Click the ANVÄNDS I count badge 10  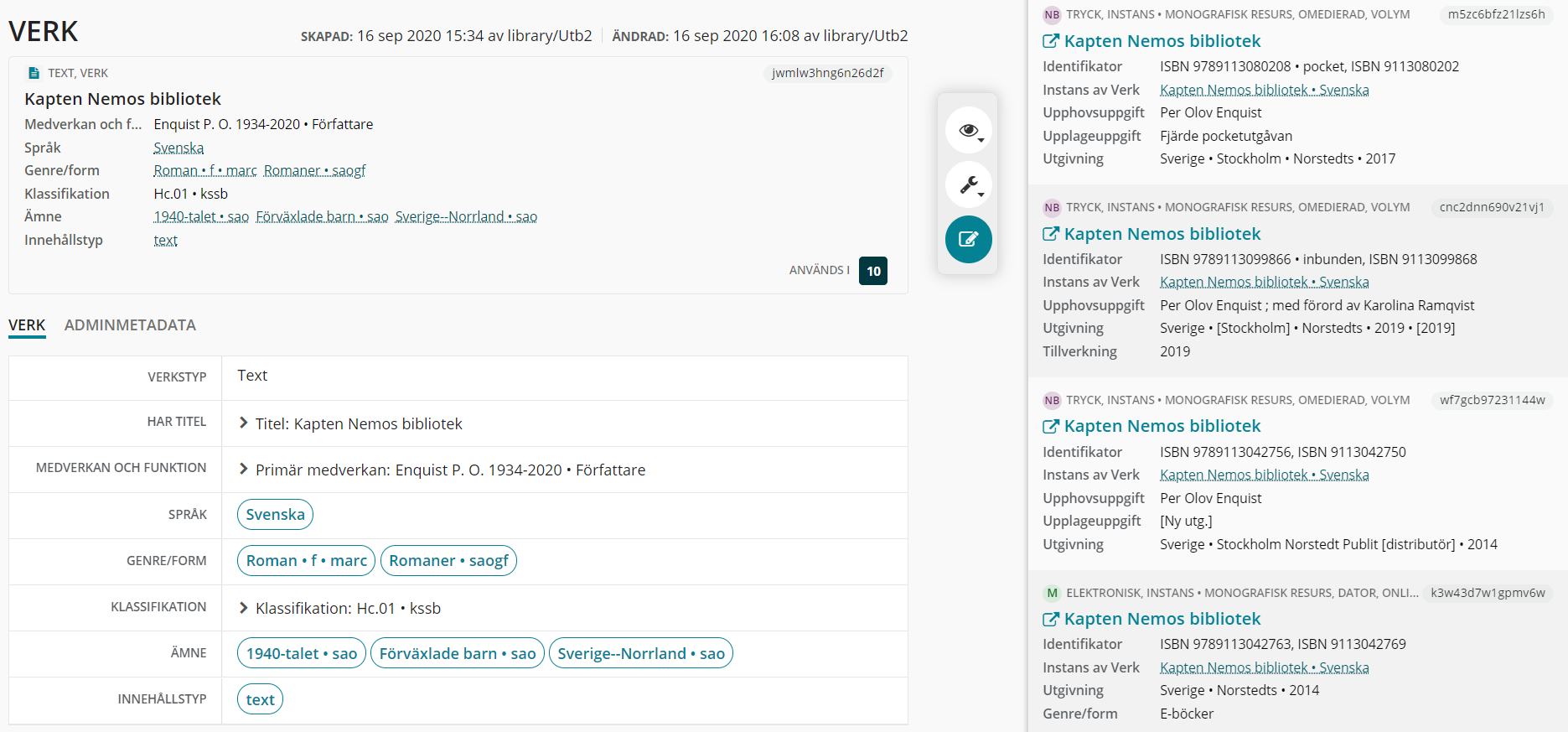873,271
